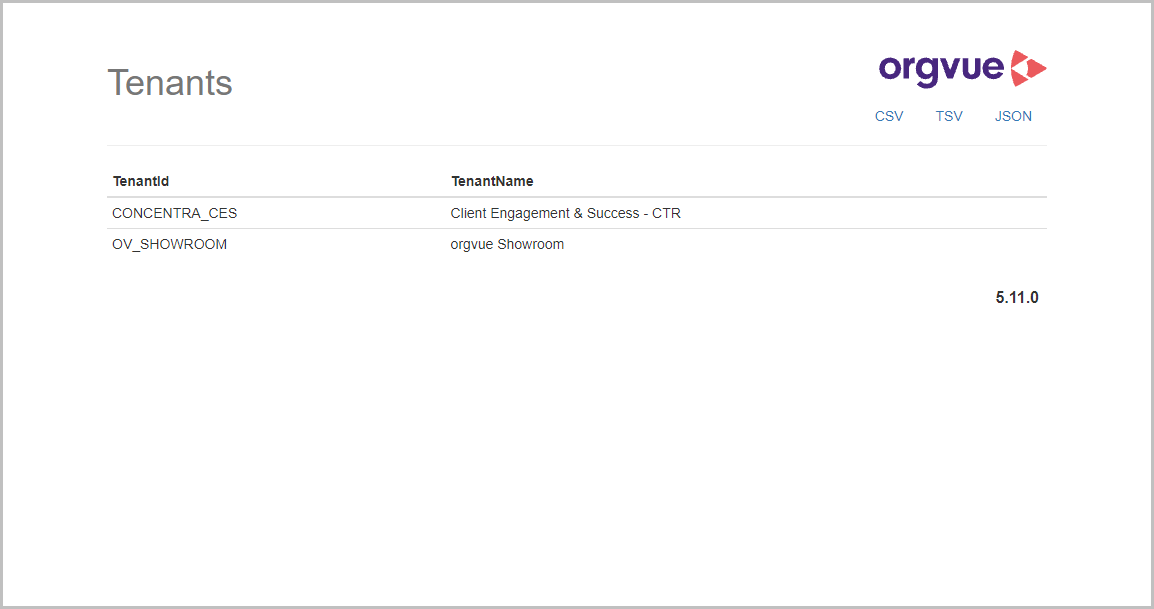The image size is (1154, 609).
Task: Click the version number 5.11.0
Action: [1018, 296]
